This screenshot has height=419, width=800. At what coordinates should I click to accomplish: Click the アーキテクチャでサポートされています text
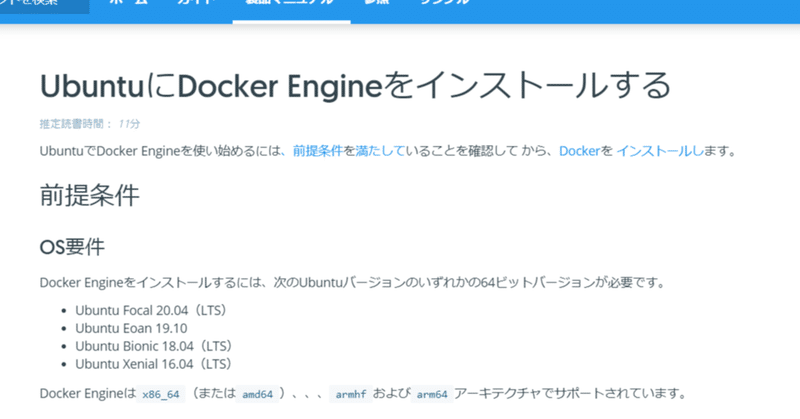pyautogui.click(x=570, y=393)
